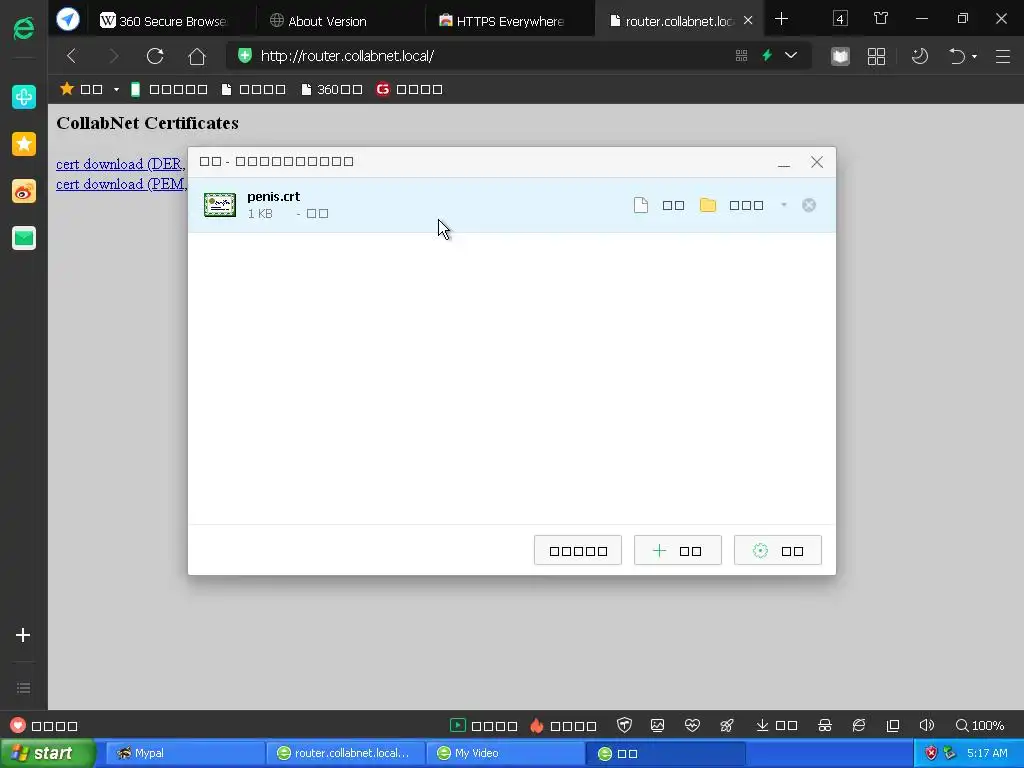
Task: Open the red G icon bookmark
Action: pos(409,89)
